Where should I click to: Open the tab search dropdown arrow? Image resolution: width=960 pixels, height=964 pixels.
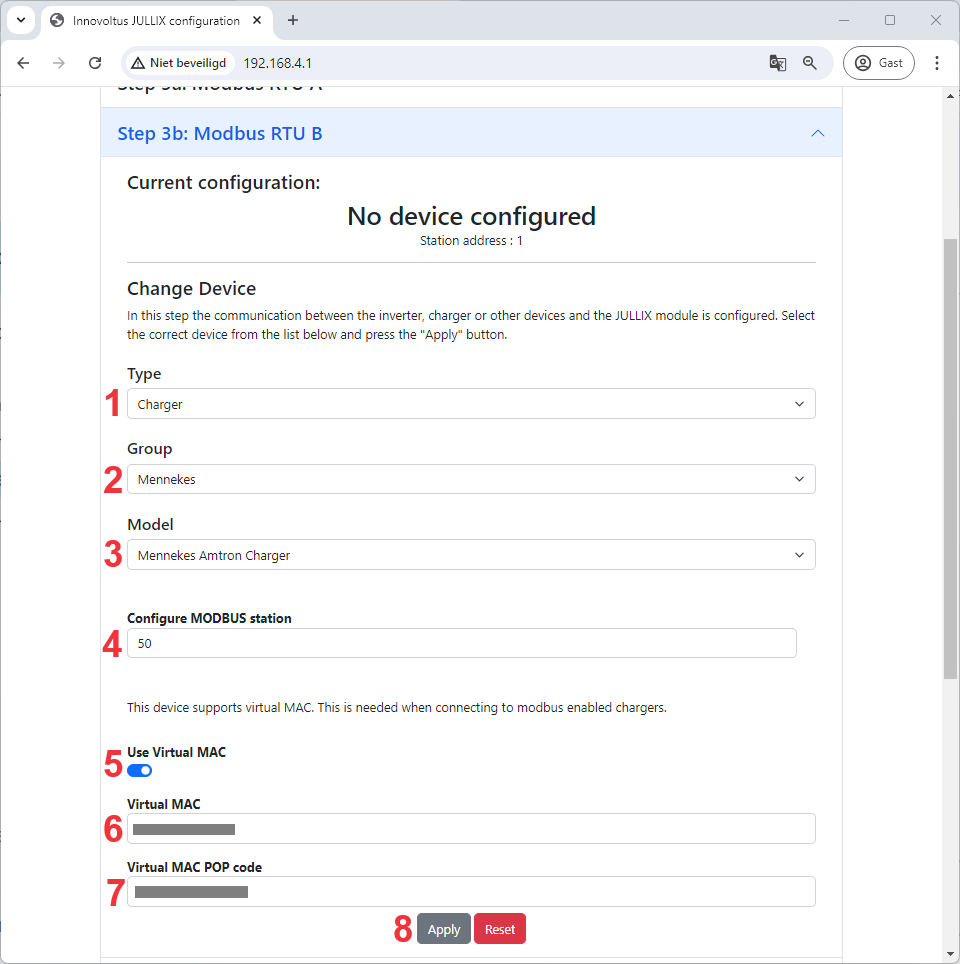click(20, 20)
